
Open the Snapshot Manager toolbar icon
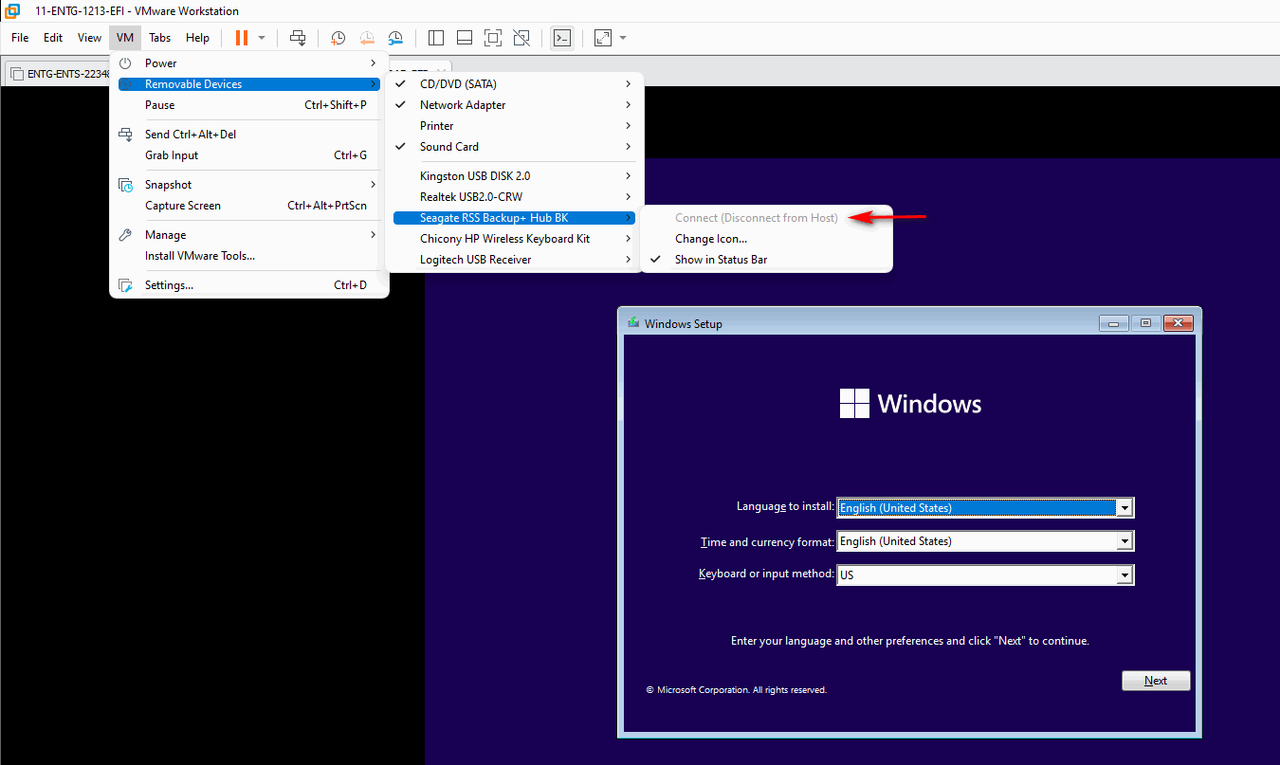point(396,38)
